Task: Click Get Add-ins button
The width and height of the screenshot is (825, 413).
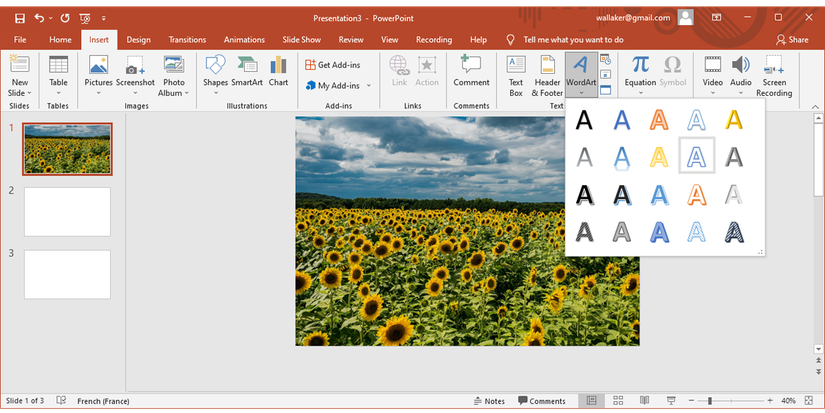Action: (x=333, y=64)
